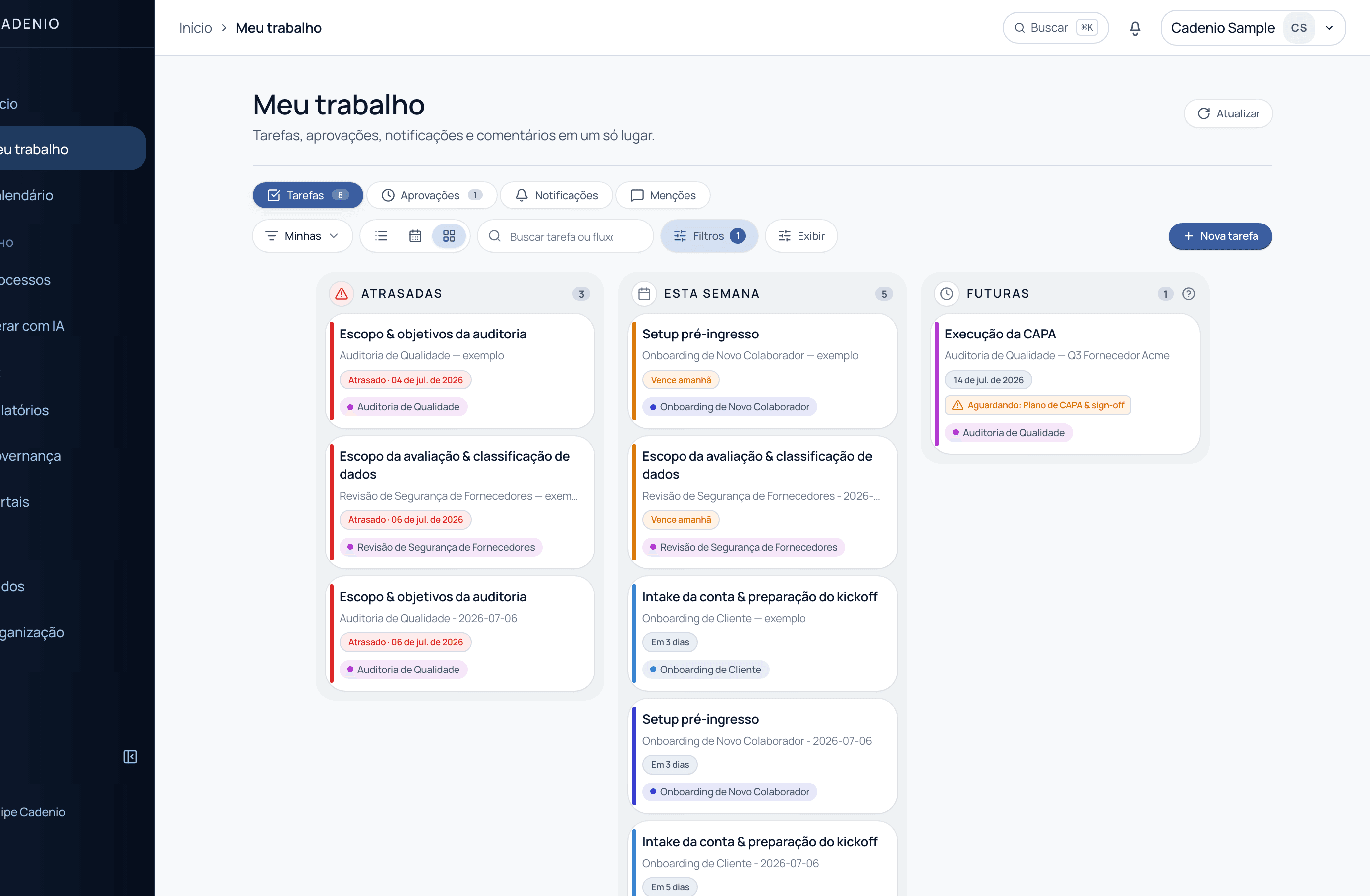Image resolution: width=1370 pixels, height=896 pixels.
Task: Click Revisão de Segurança tag in Esta Semana column
Action: coord(743,547)
